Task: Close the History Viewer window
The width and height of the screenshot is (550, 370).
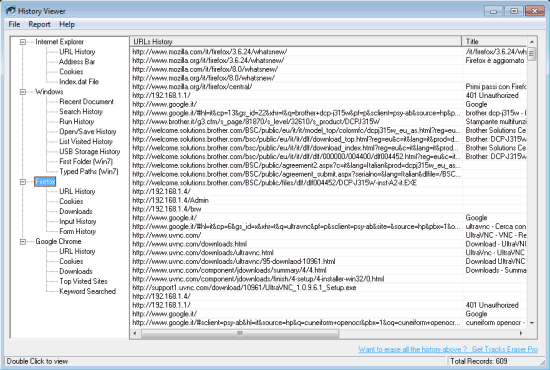Action: click(535, 11)
